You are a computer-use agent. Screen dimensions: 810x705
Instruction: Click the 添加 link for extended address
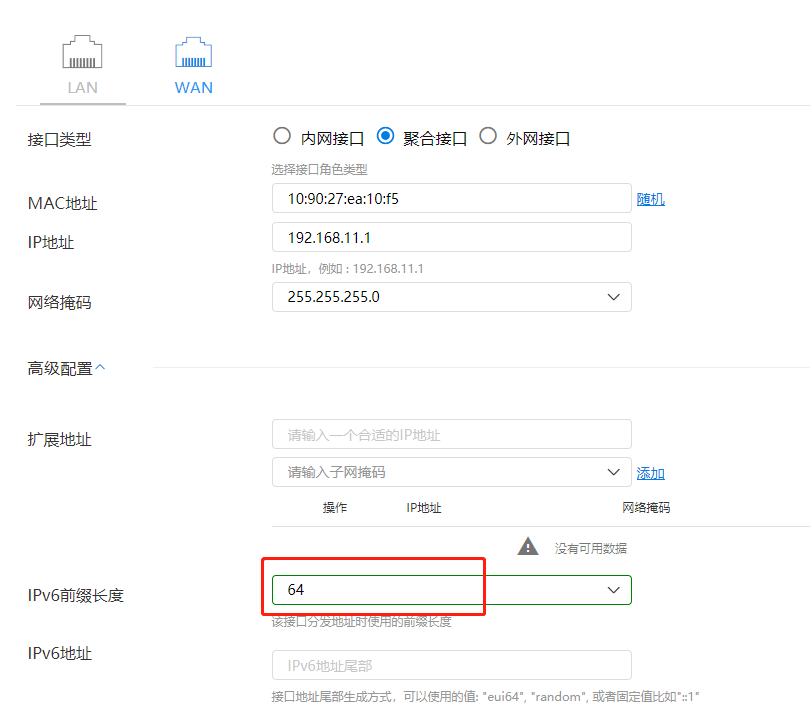coord(650,473)
